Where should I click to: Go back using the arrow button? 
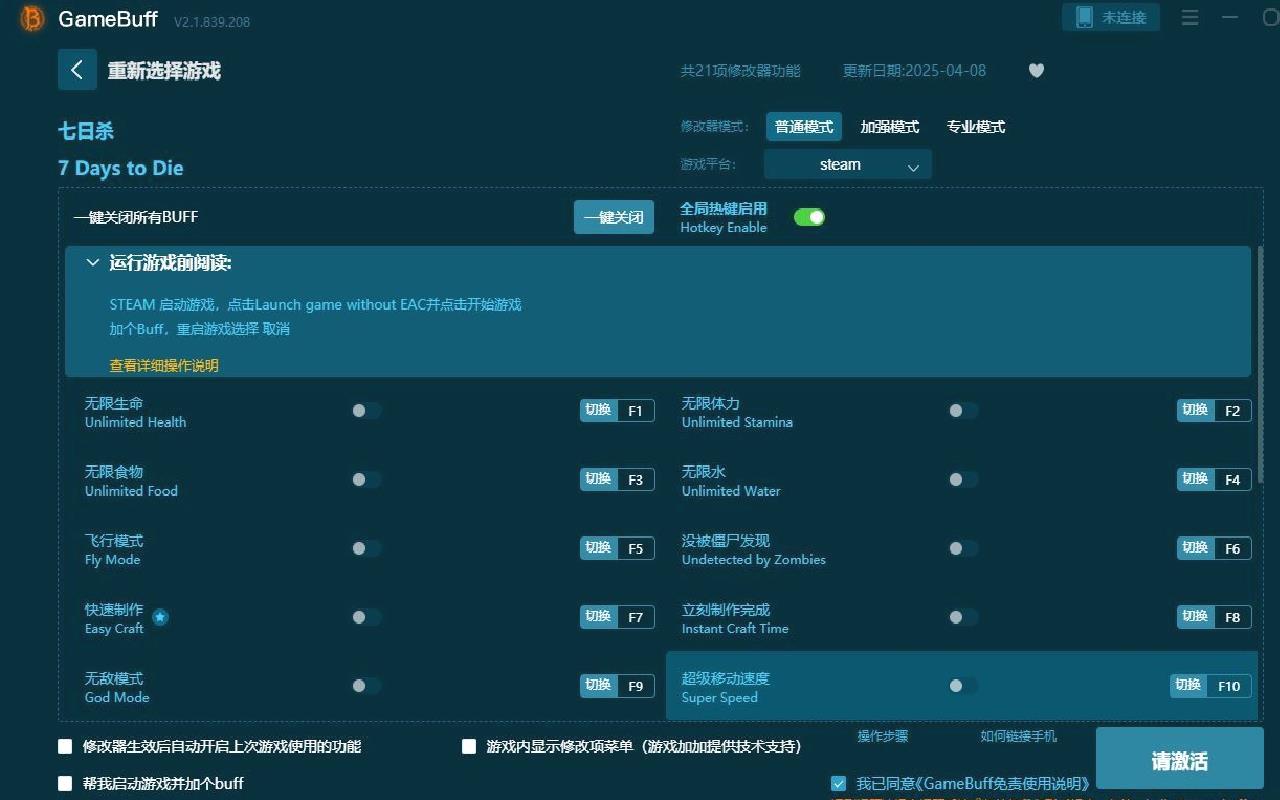77,70
